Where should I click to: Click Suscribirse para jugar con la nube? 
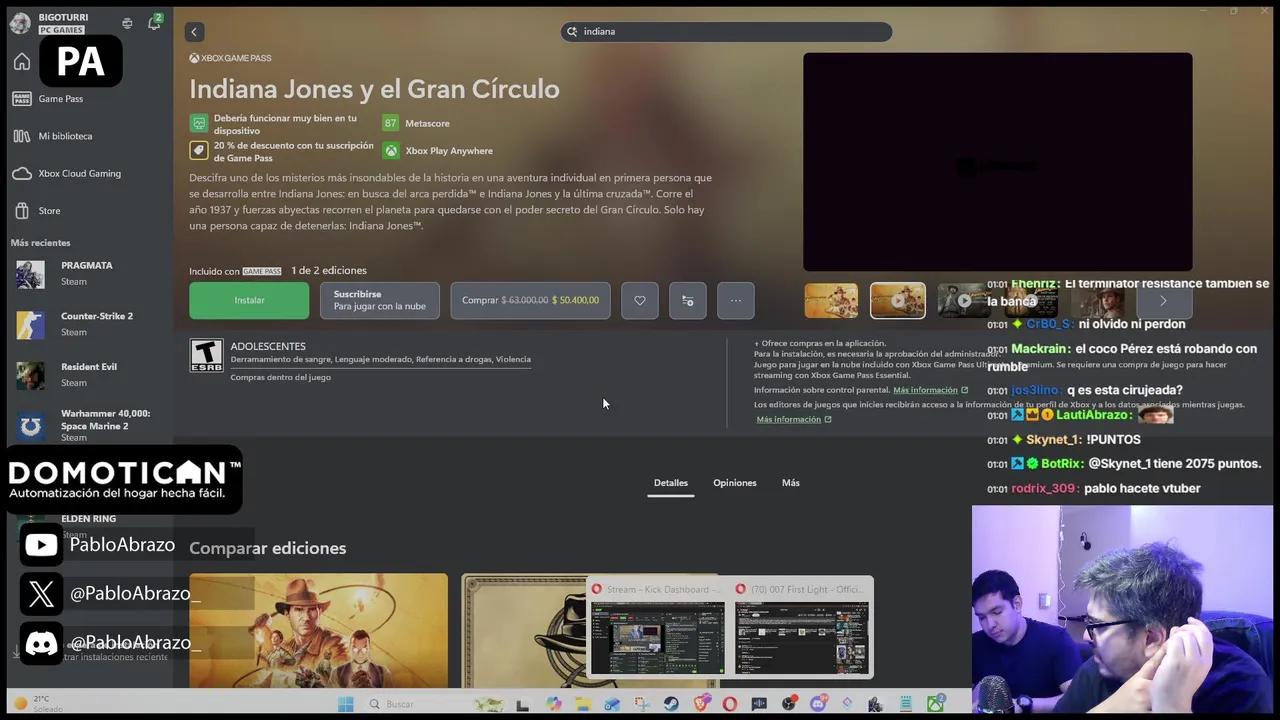[x=379, y=300]
